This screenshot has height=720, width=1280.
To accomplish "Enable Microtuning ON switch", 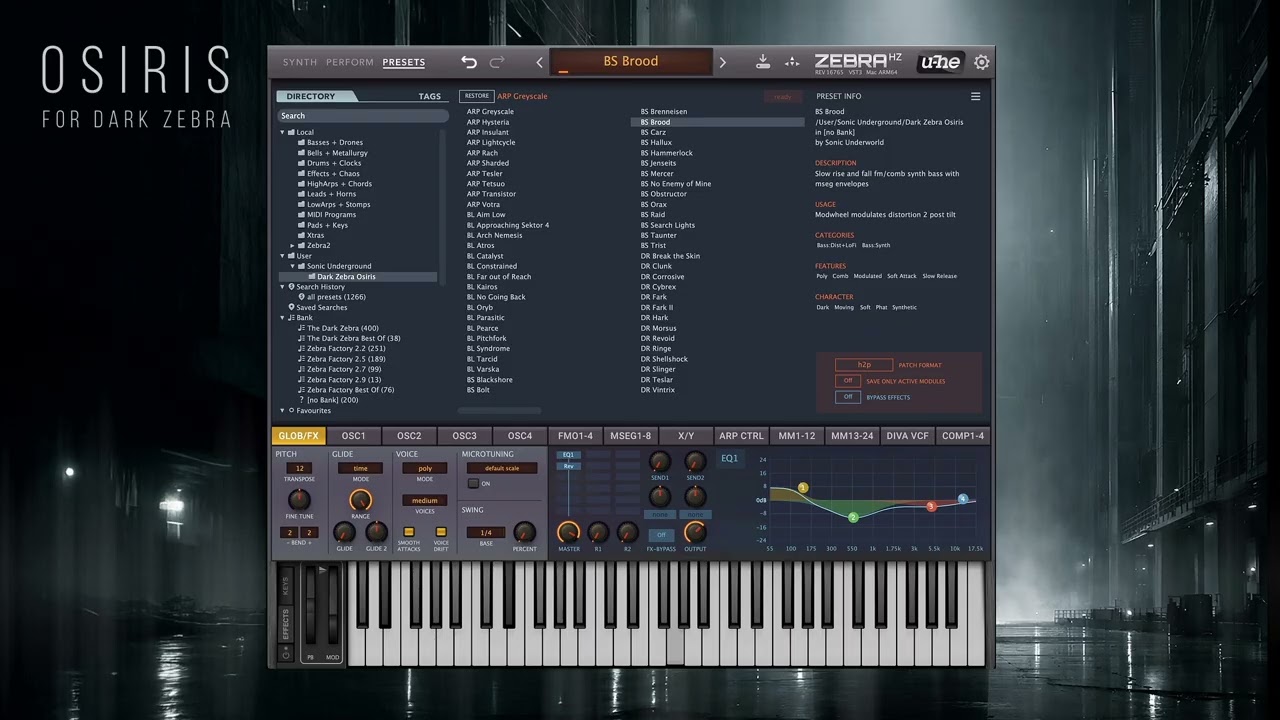I will coord(473,484).
